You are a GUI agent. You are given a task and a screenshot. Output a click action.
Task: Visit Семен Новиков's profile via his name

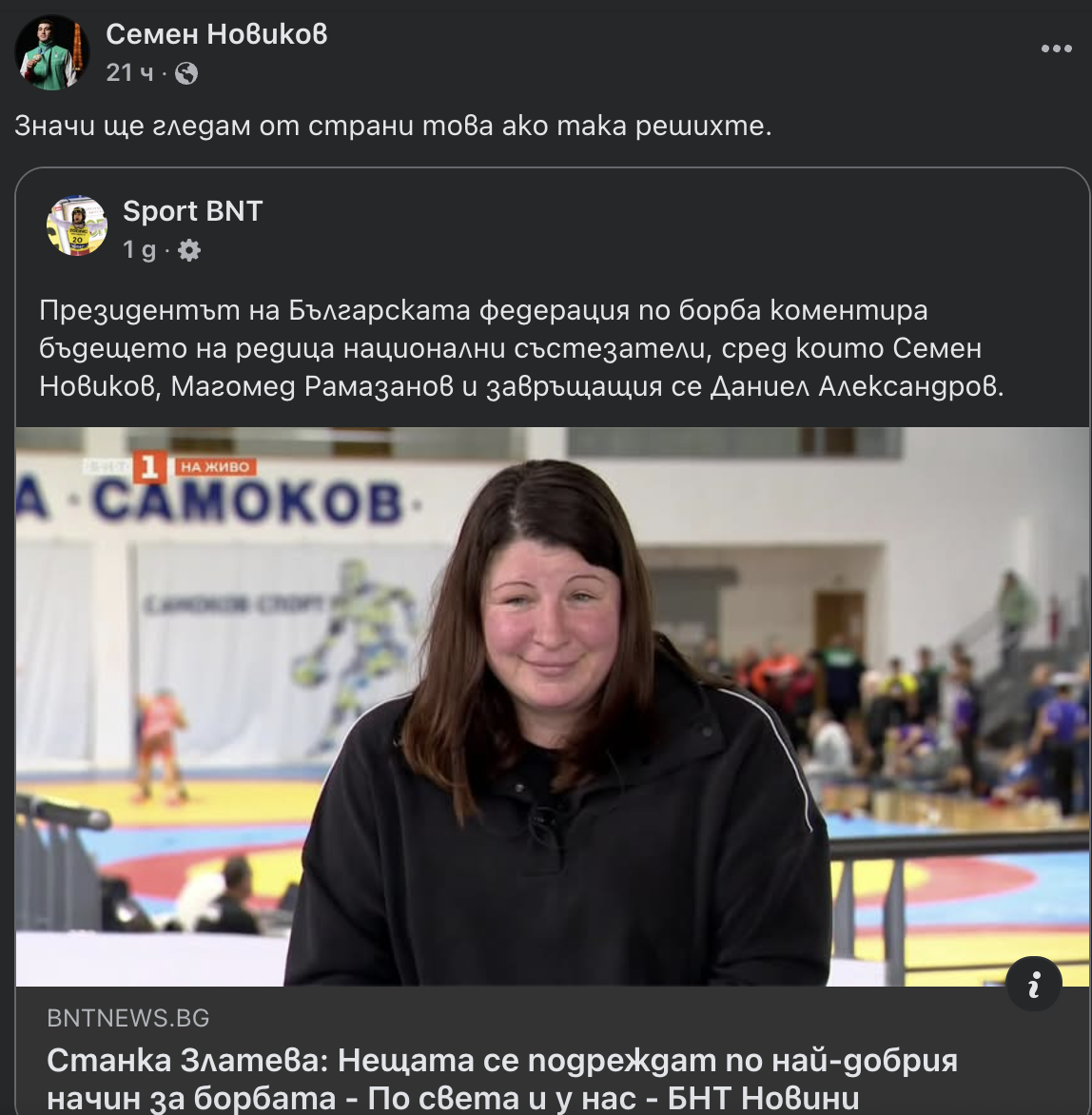[217, 33]
